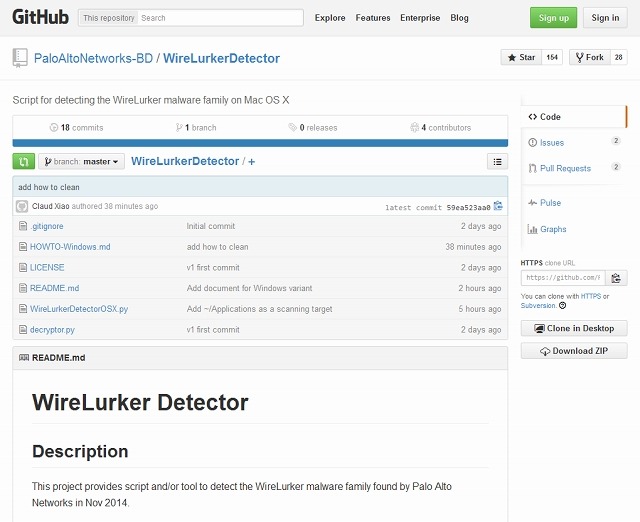The height and width of the screenshot is (522, 640).
Task: Open Add document for Windows variant commit
Action: 249,288
